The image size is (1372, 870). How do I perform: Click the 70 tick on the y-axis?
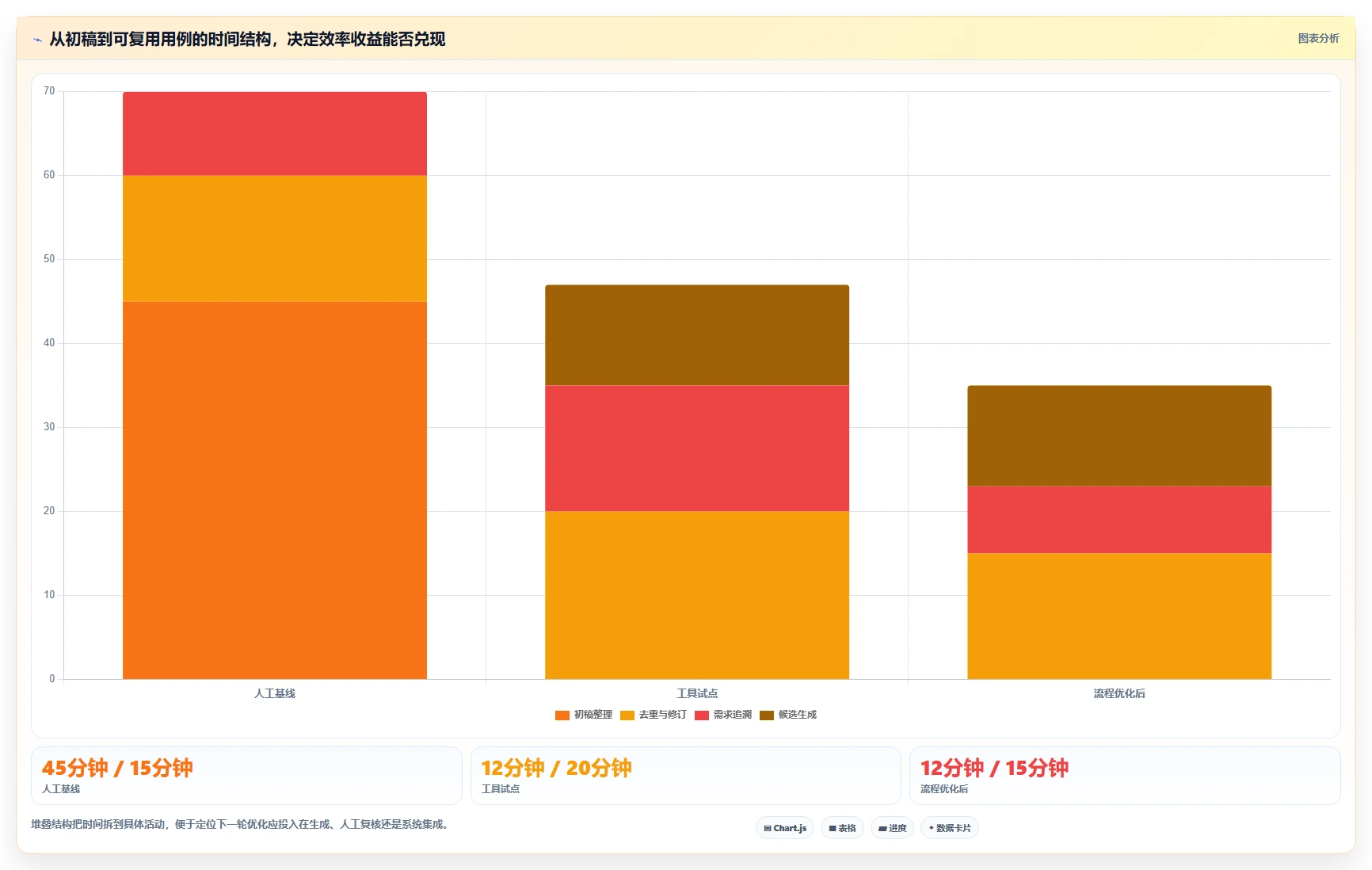[x=49, y=91]
